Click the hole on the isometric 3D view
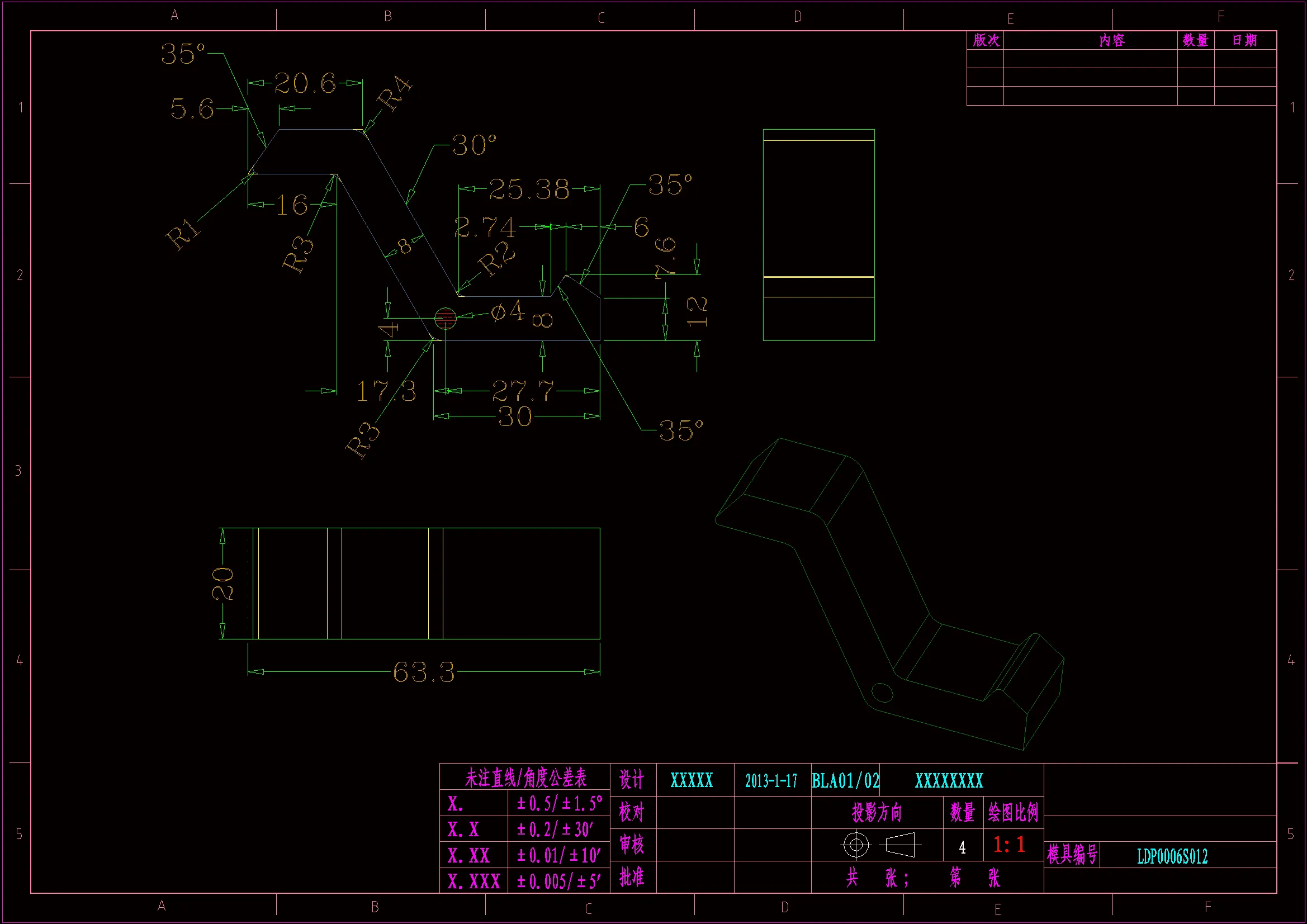This screenshot has height=924, width=1307. tap(882, 692)
